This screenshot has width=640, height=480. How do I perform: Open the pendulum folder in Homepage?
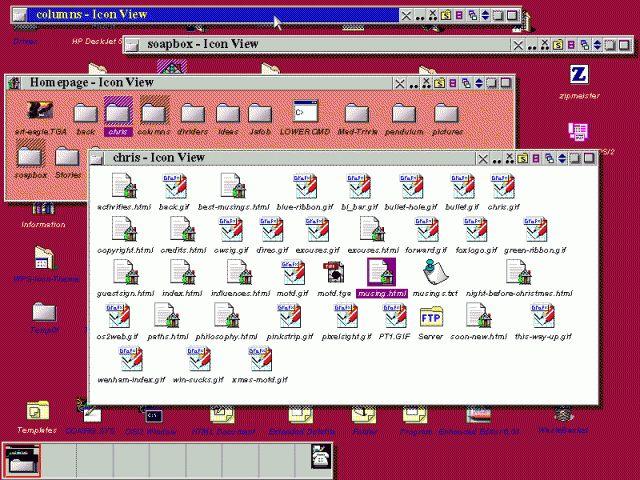pos(404,112)
